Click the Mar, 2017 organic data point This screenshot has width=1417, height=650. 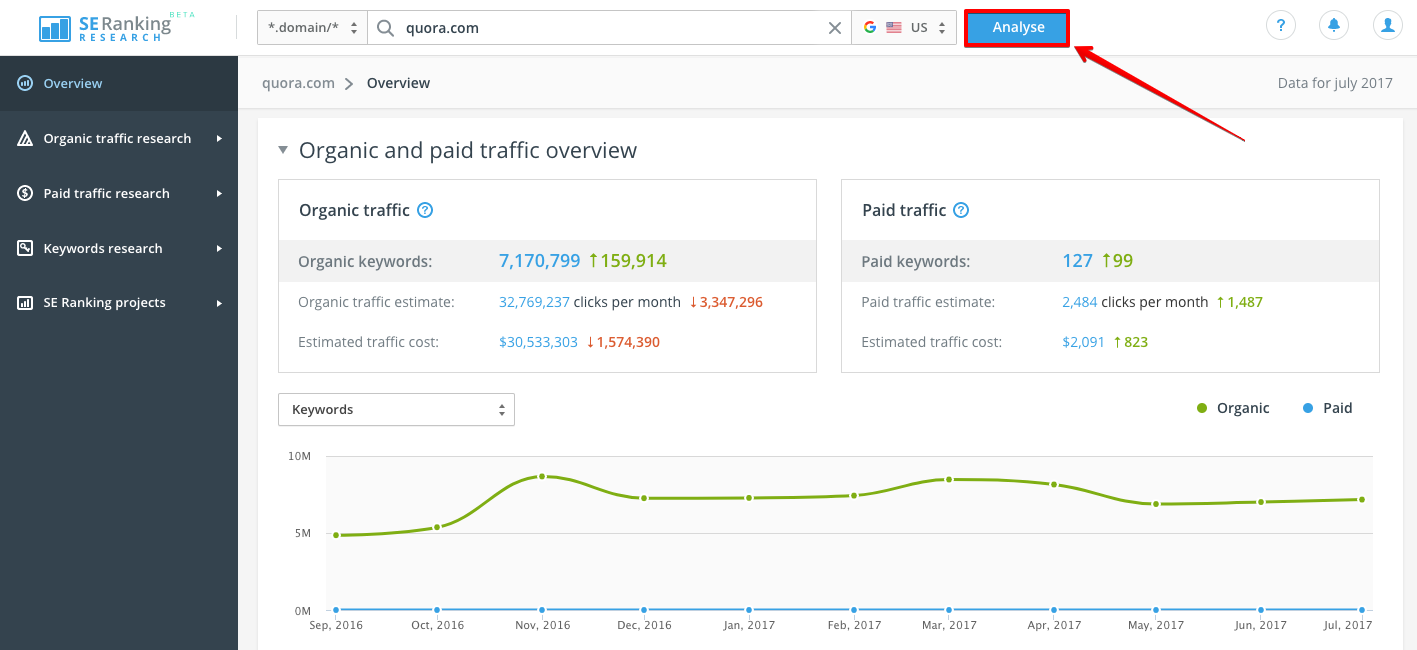(948, 479)
